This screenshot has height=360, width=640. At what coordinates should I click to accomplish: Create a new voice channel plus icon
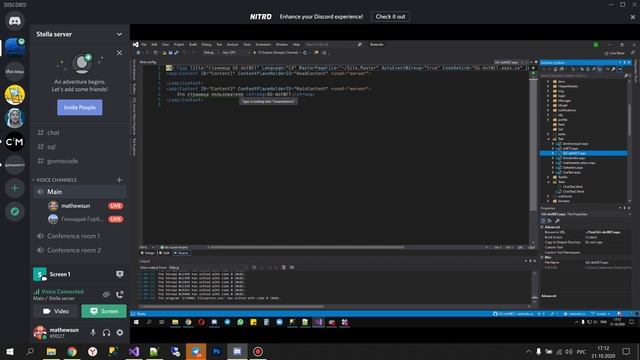pyautogui.click(x=120, y=180)
